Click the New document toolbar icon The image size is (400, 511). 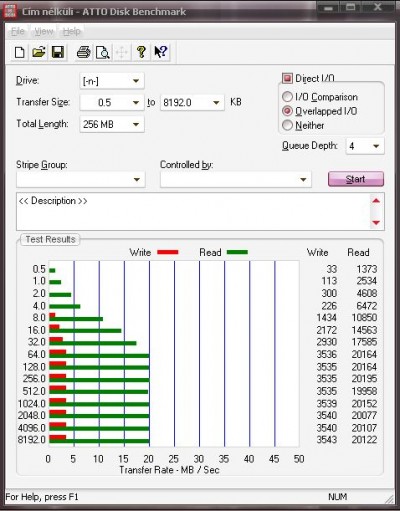[20, 52]
